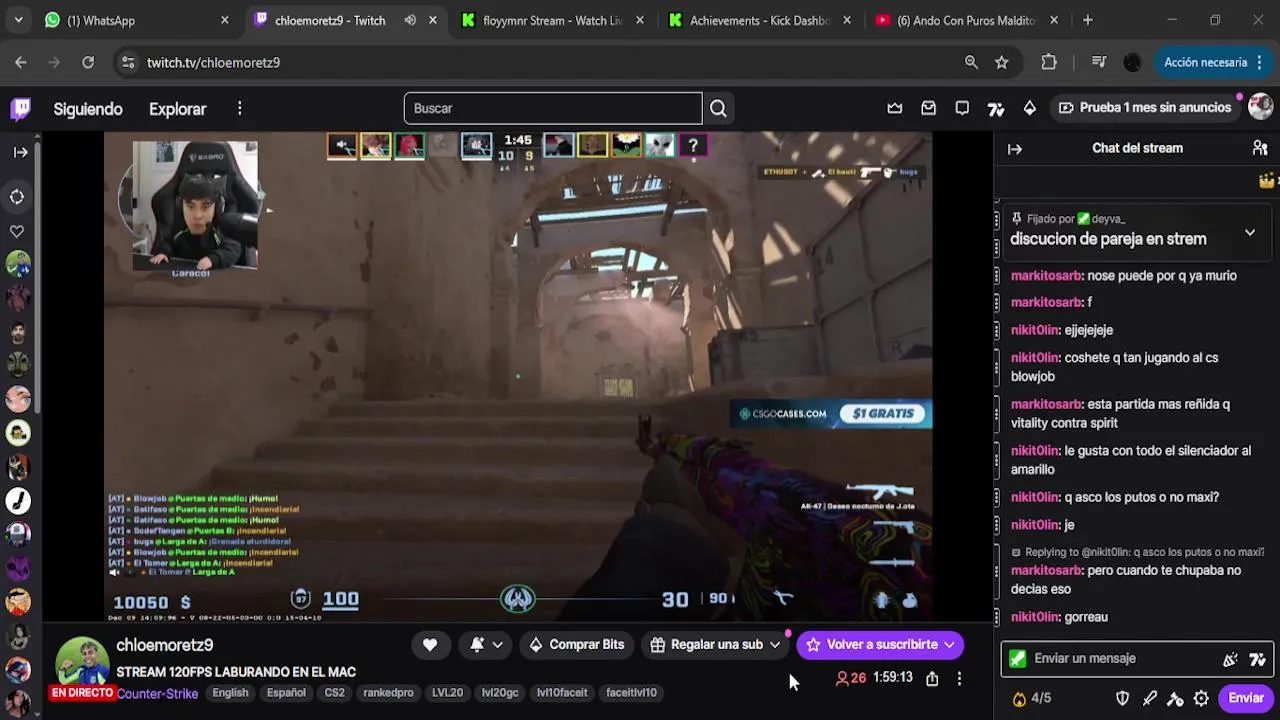Screen dimensions: 1280x720
Task: Click the faceitlvl10 tag
Action: point(631,692)
